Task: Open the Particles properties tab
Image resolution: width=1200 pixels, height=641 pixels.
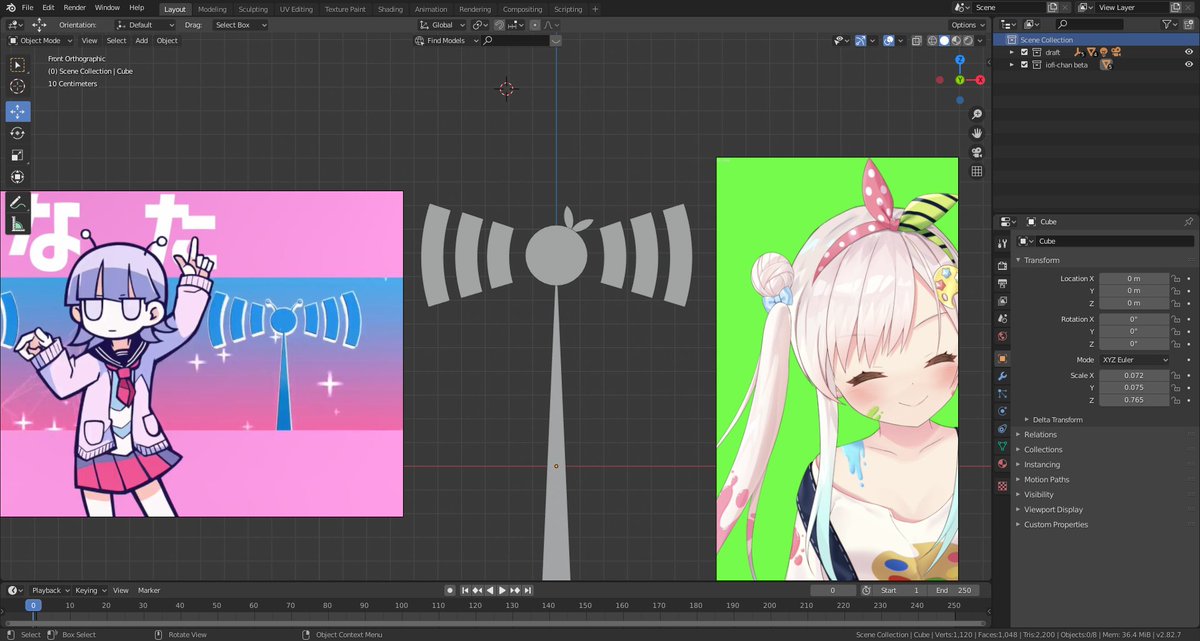Action: coord(1002,394)
